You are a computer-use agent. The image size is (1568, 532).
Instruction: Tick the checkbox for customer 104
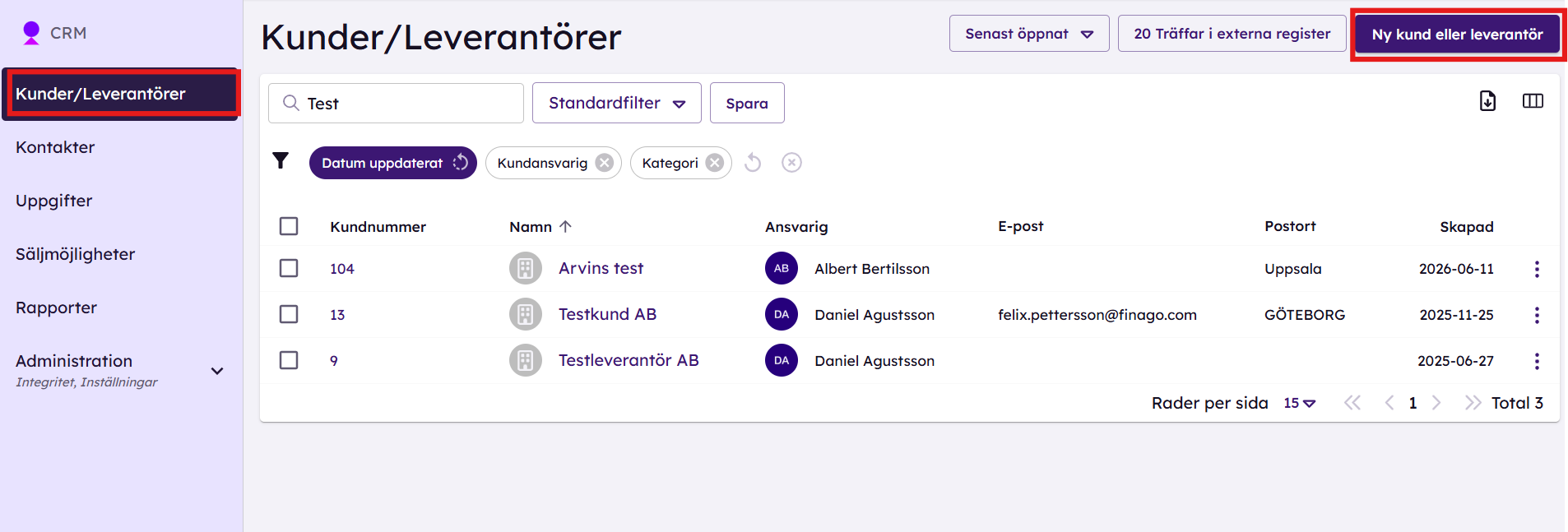[x=289, y=268]
